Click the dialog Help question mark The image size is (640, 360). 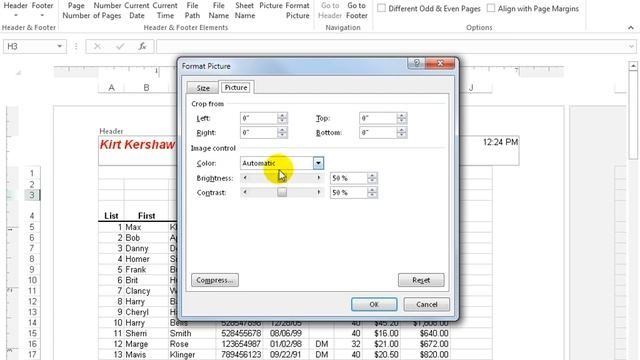[416, 63]
